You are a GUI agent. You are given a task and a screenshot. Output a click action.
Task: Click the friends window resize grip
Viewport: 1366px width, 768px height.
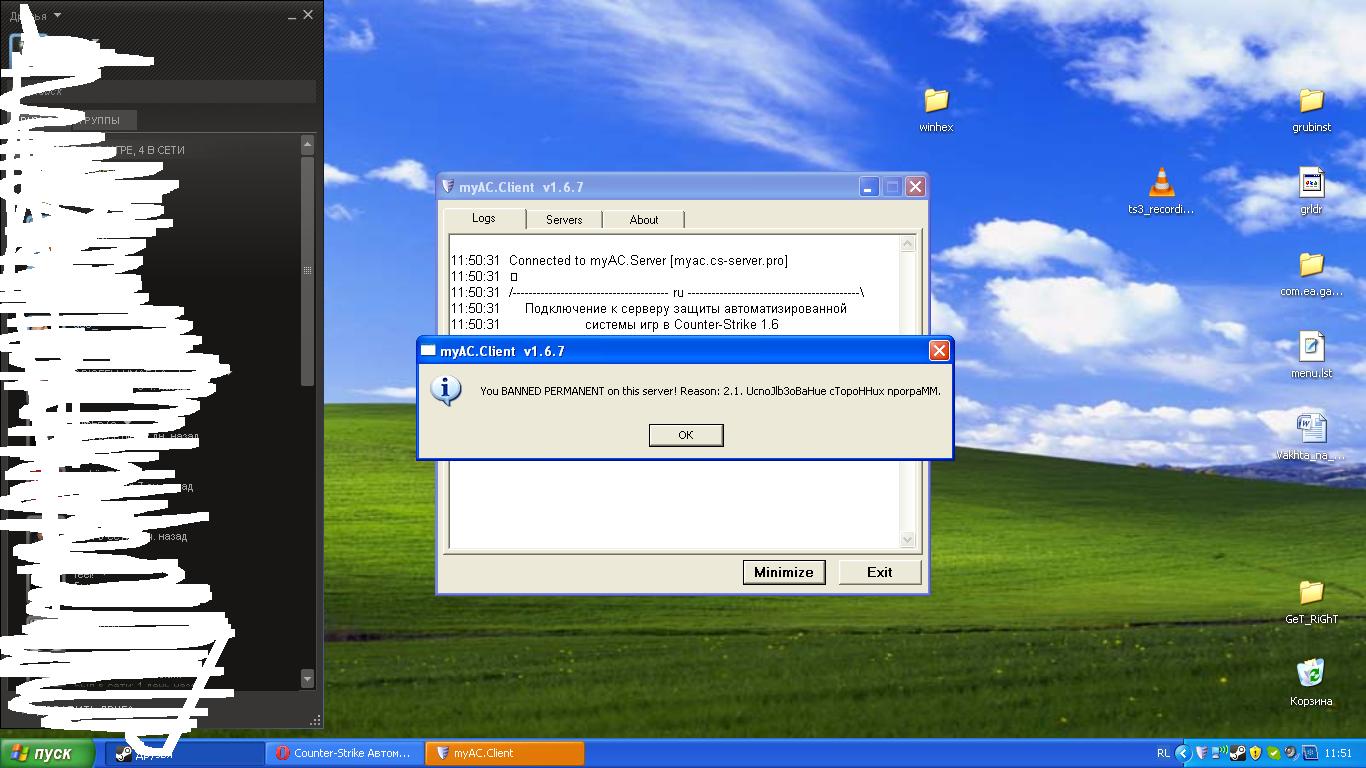[x=317, y=720]
